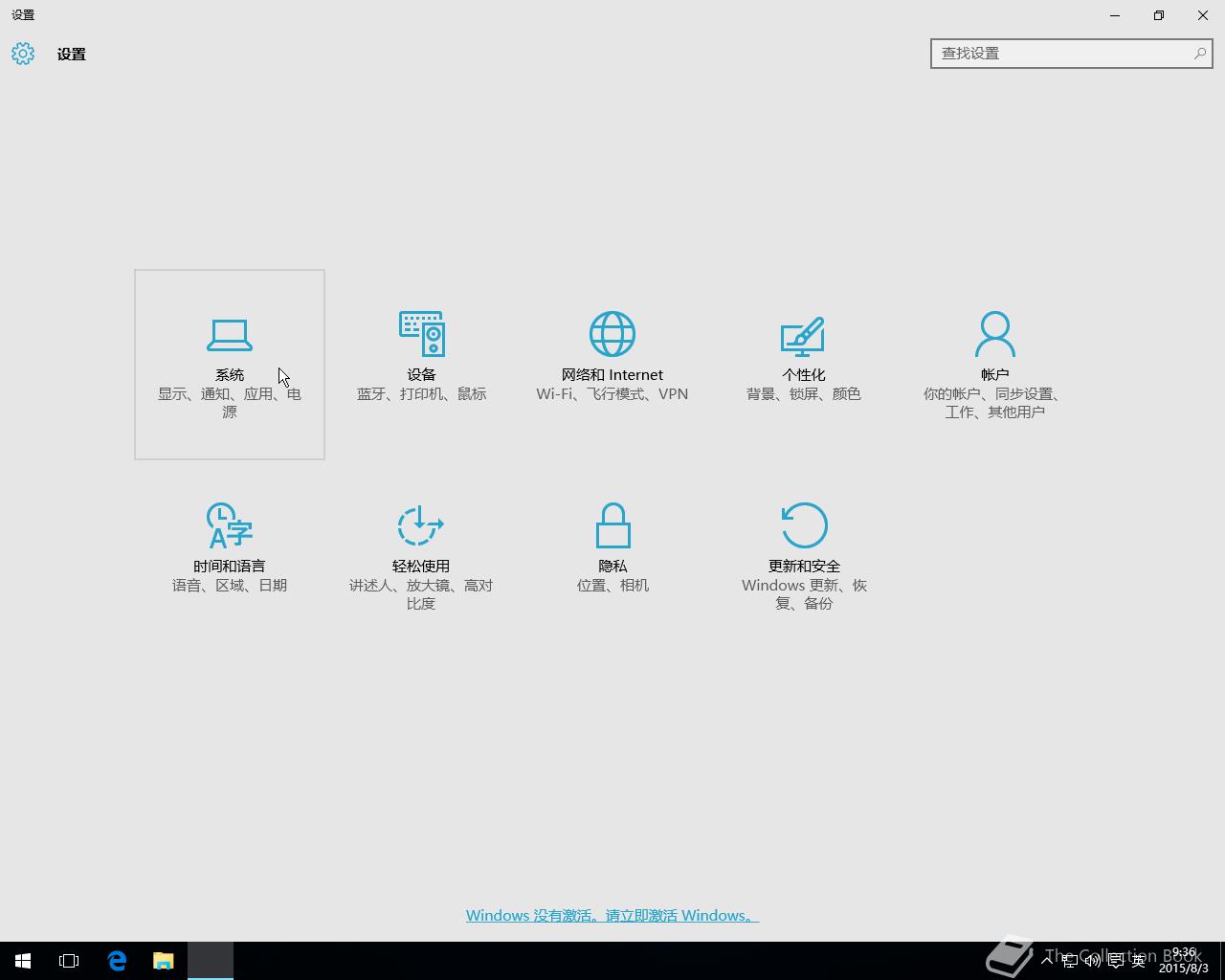
Task: Click the Windows activation link
Action: pyautogui.click(x=612, y=916)
